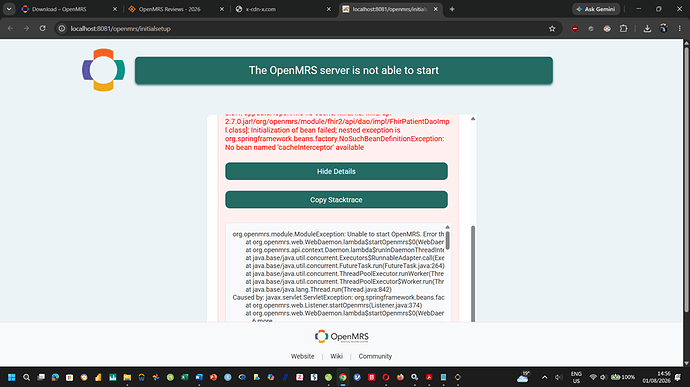Click the Chrome icon in the taskbar
The width and height of the screenshot is (690, 387).
click(342, 377)
